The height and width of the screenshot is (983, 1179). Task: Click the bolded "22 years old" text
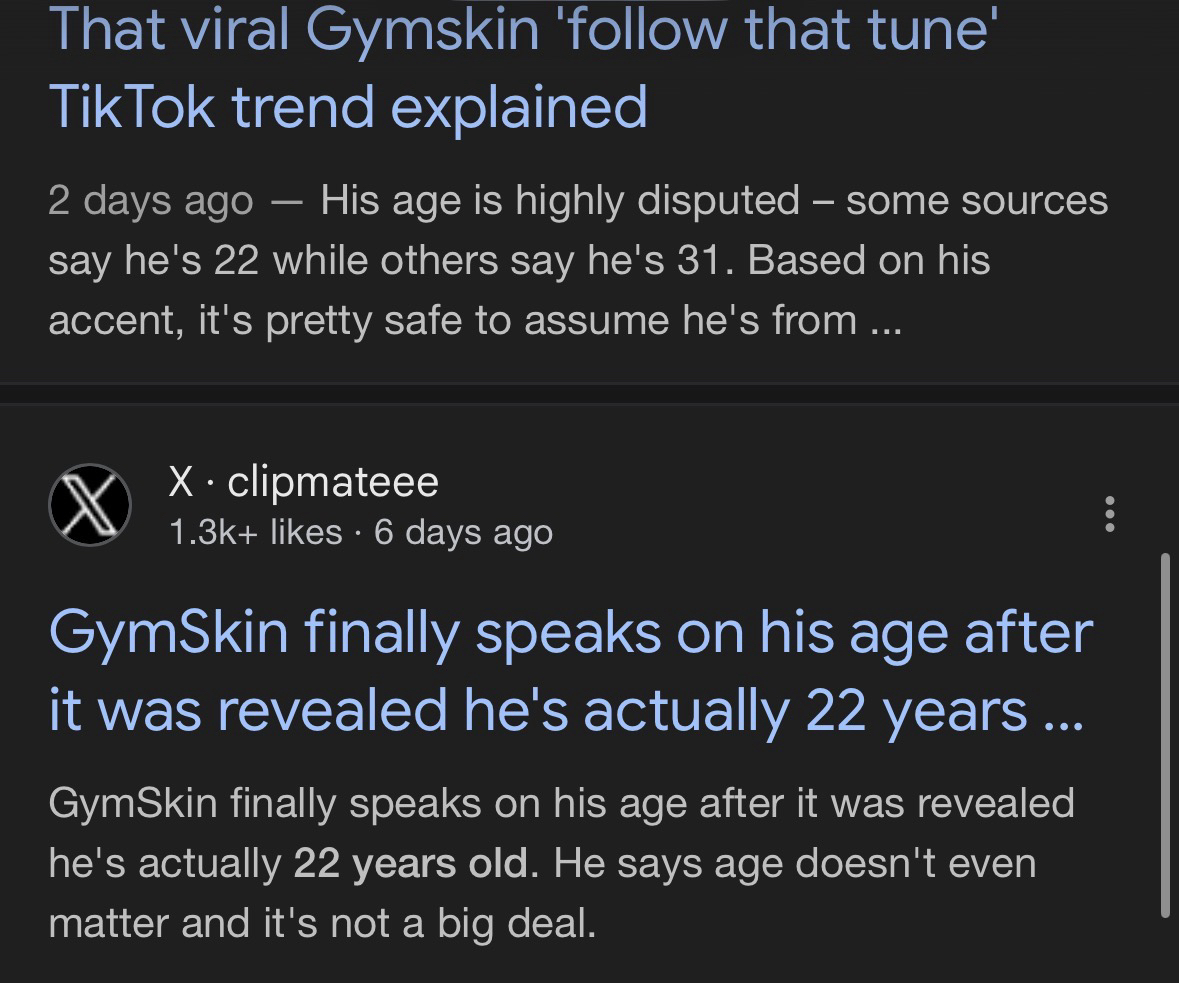pyautogui.click(x=410, y=864)
